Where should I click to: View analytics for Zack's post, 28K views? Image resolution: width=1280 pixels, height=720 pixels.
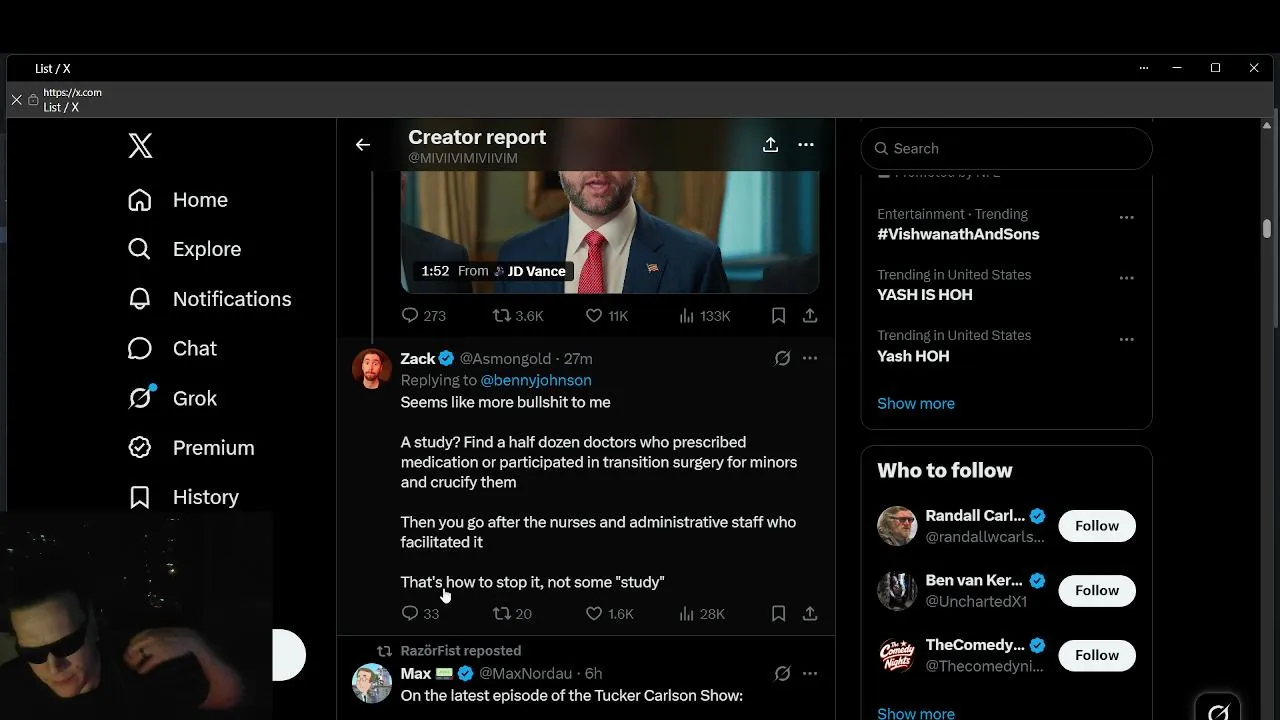tap(701, 614)
